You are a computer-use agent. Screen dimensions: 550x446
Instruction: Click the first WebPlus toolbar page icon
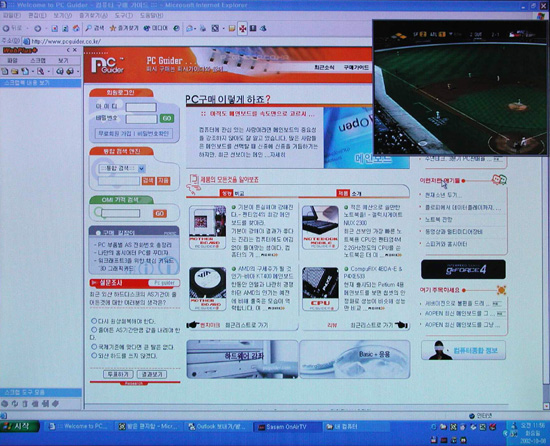click(x=5, y=72)
